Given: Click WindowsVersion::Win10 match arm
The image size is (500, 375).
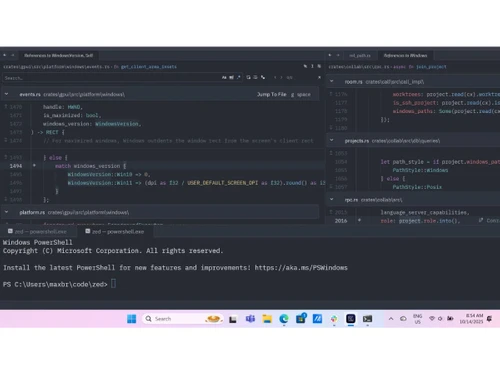Looking at the screenshot, I should pos(100,174).
